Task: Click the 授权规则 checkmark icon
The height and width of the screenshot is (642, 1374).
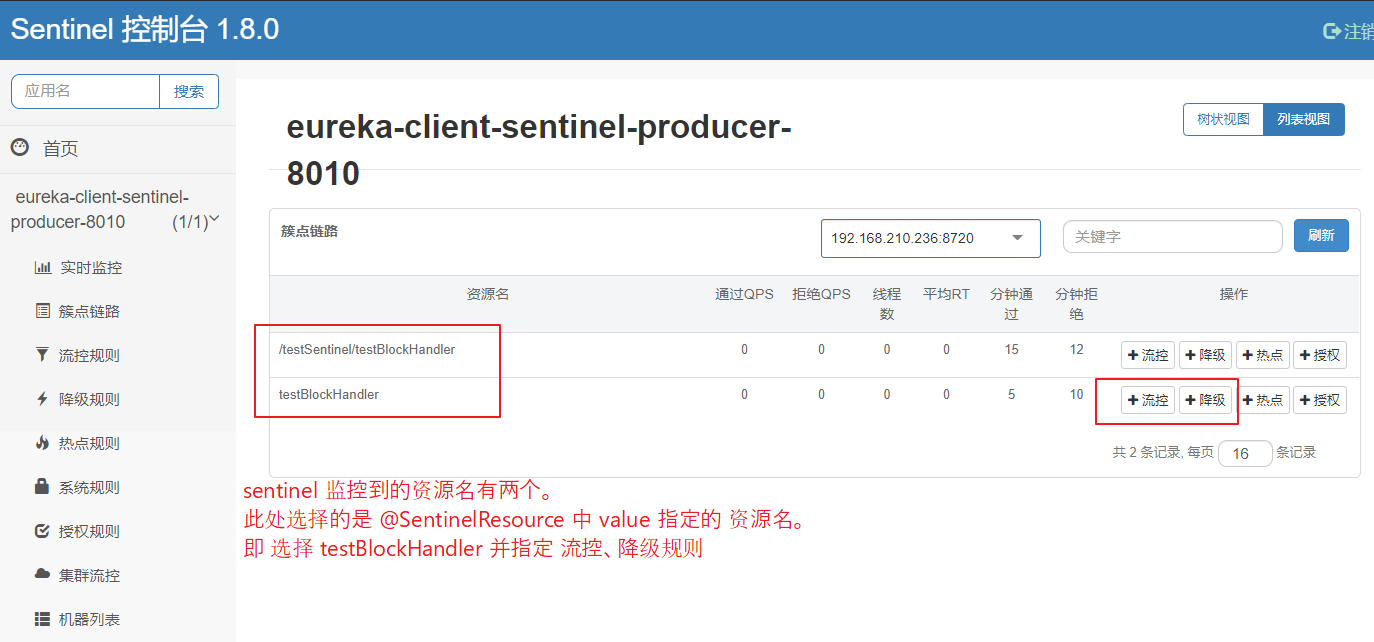Action: pyautogui.click(x=42, y=531)
